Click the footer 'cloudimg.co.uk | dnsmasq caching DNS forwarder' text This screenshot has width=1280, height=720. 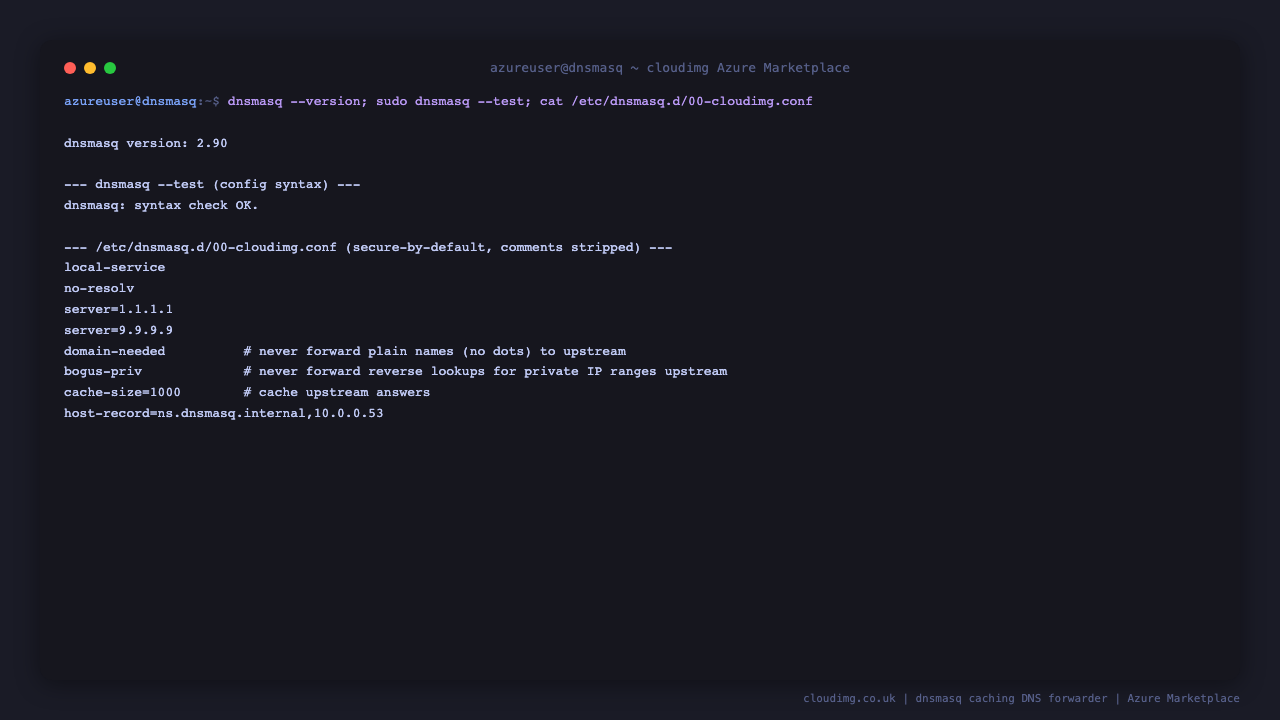click(955, 698)
